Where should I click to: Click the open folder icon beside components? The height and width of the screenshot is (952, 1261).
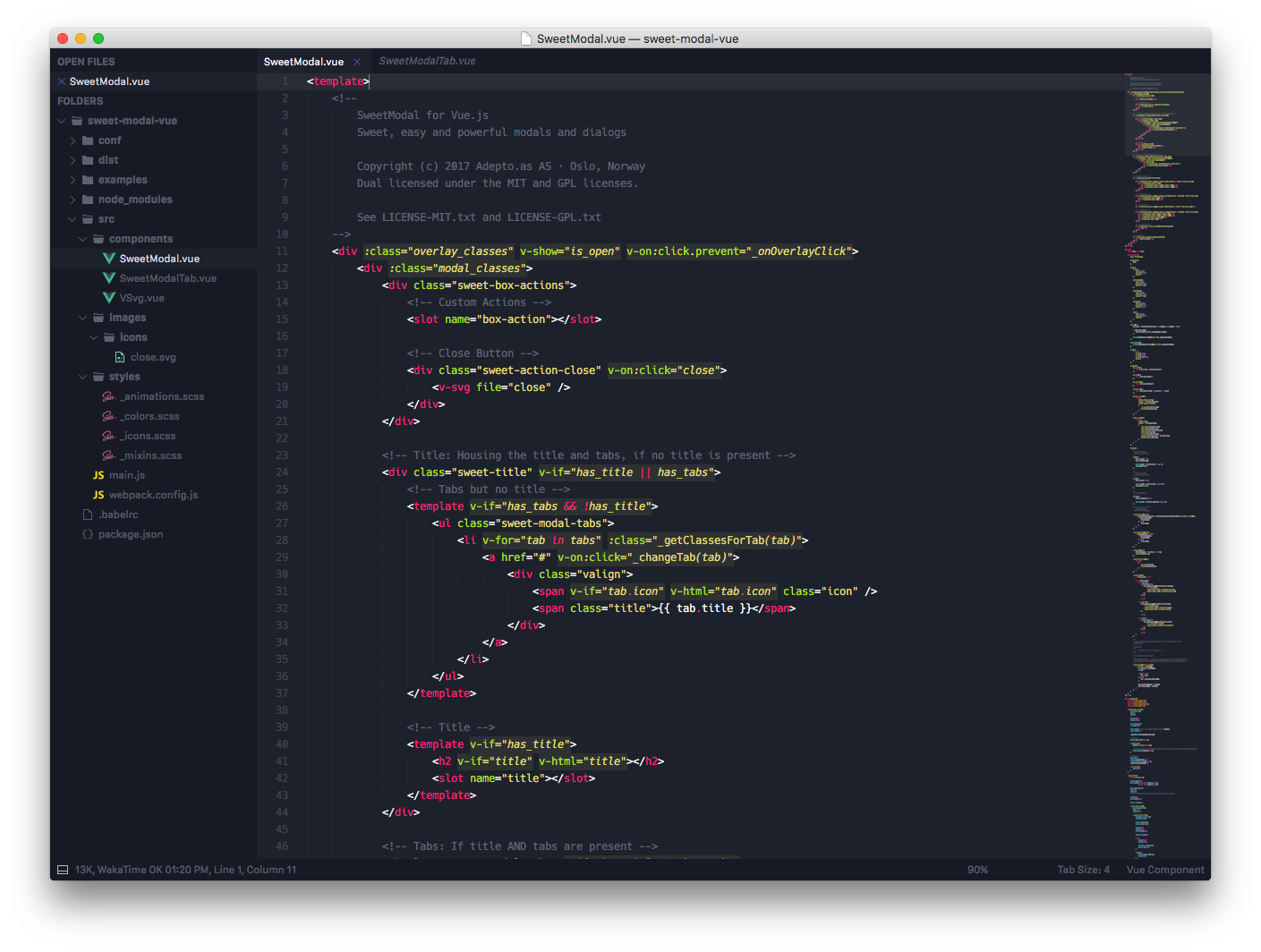pos(98,239)
